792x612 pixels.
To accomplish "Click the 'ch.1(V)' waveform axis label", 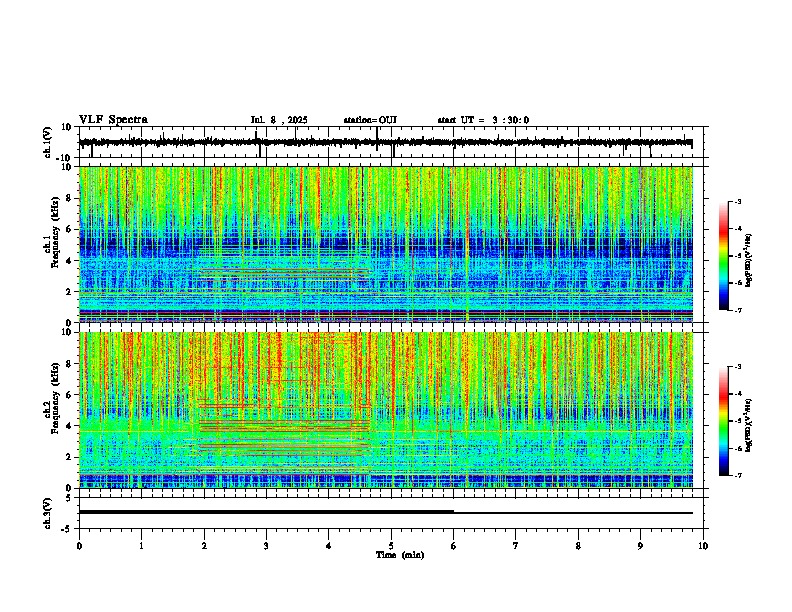I will click(48, 142).
